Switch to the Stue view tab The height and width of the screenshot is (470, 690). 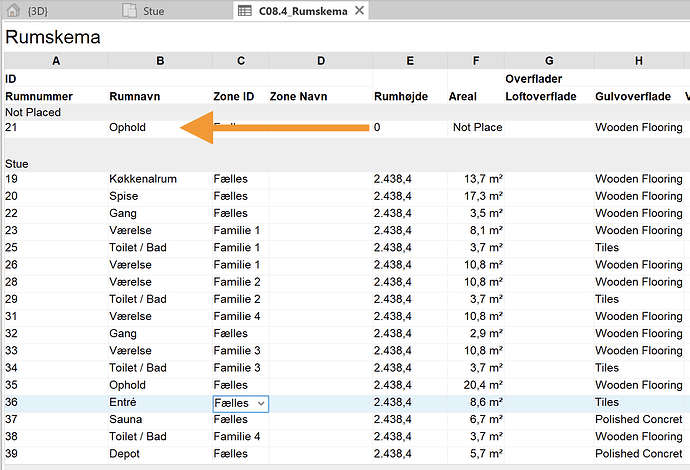(153, 11)
